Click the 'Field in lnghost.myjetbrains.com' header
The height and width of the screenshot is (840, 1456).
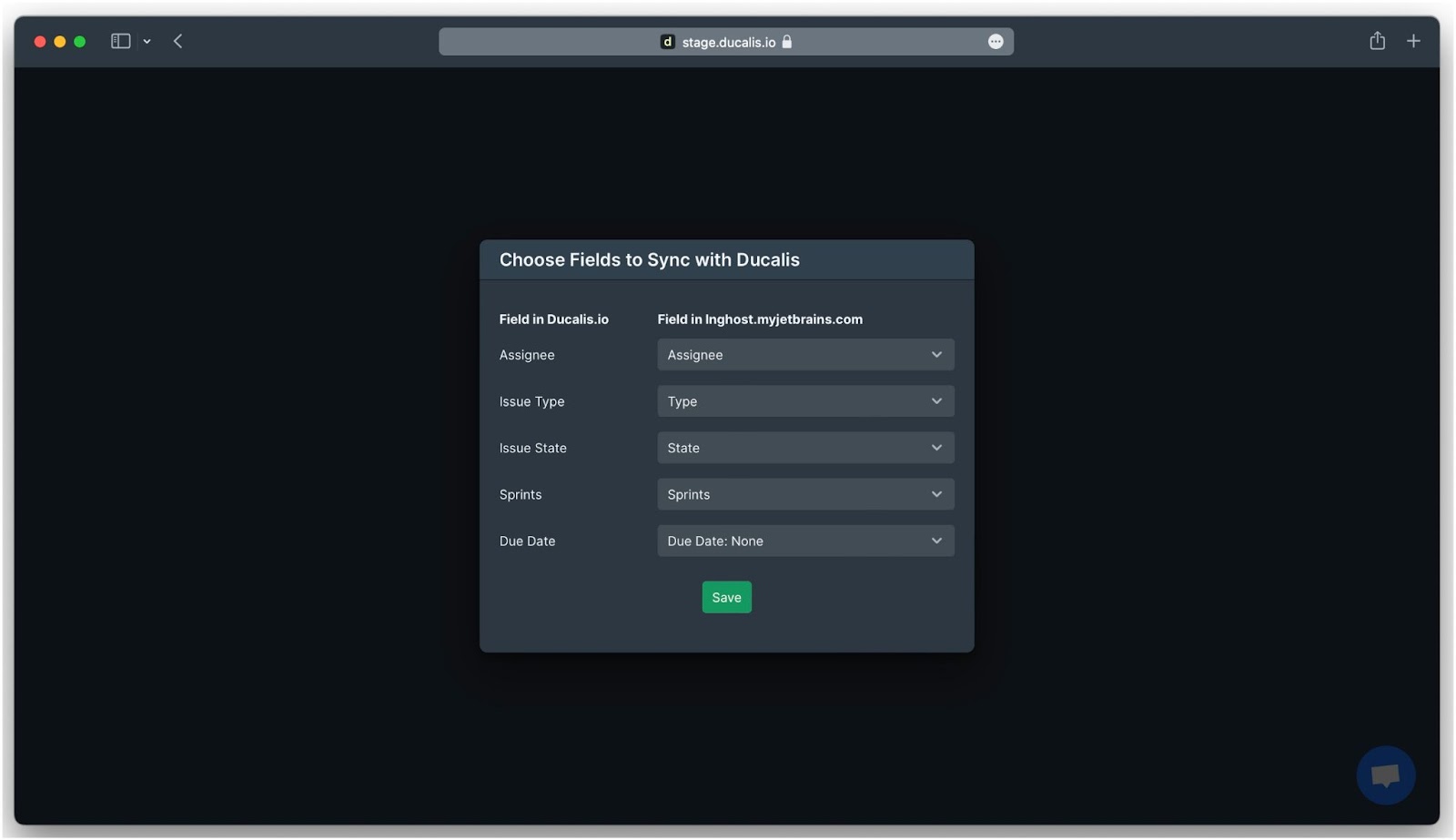760,319
